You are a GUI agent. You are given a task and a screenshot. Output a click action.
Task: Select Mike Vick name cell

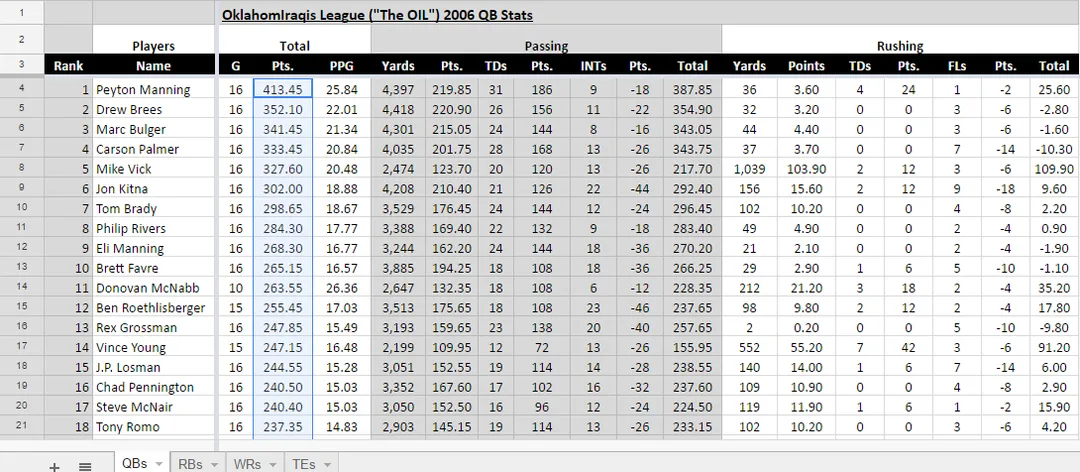tap(154, 169)
